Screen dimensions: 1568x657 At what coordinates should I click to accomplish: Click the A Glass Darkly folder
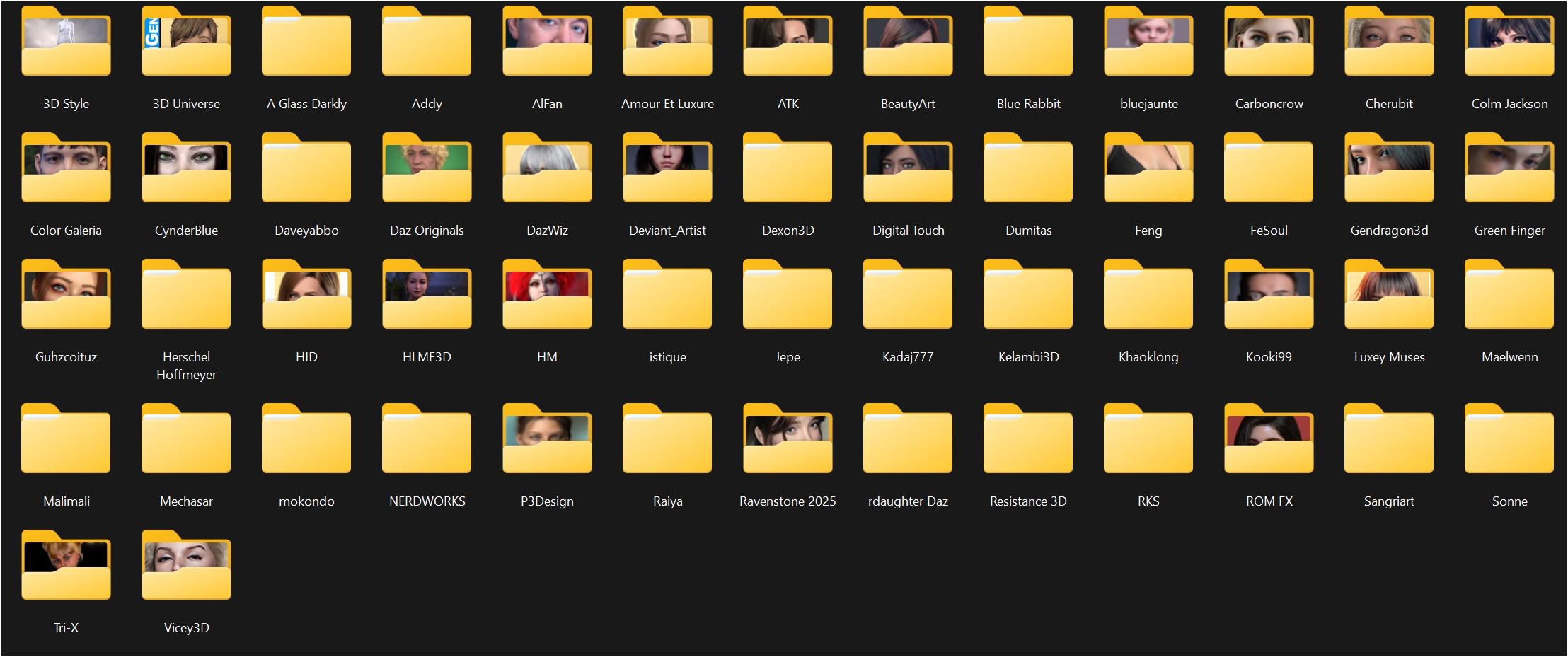[x=306, y=41]
